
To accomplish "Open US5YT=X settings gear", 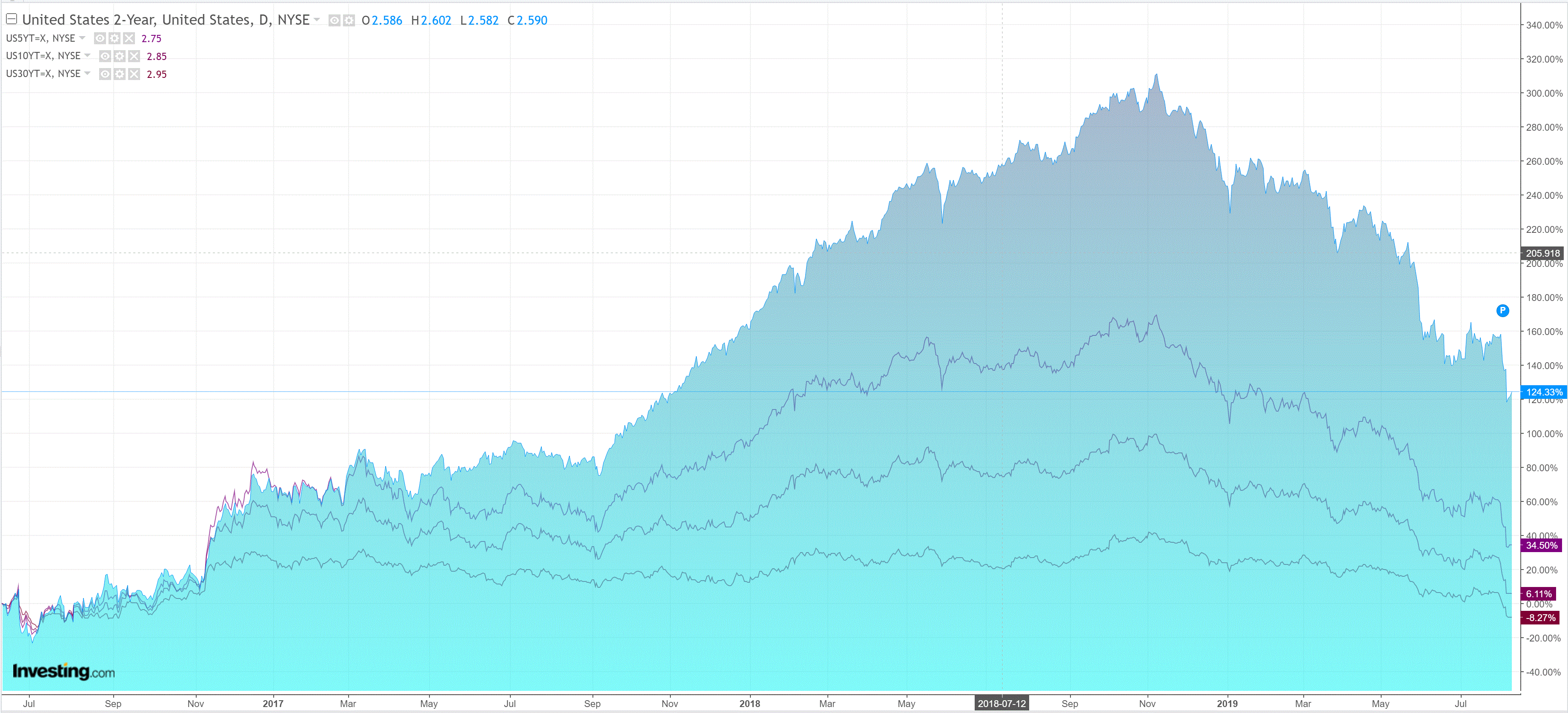I will pos(114,38).
